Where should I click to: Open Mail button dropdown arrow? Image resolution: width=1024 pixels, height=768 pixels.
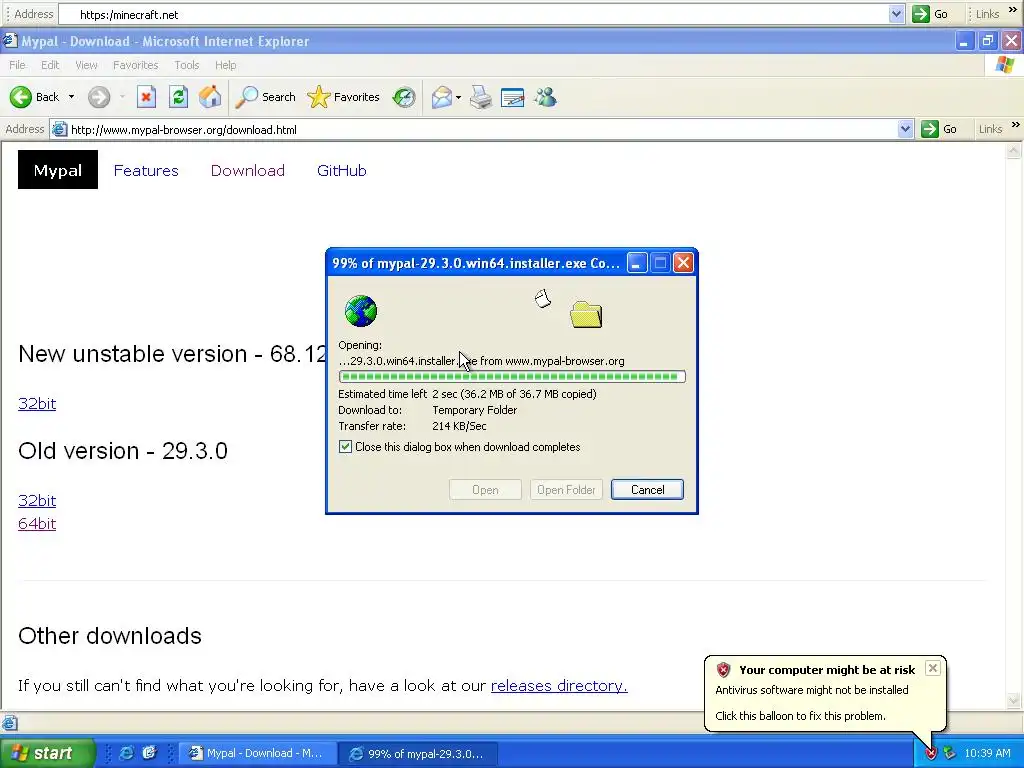click(x=458, y=97)
